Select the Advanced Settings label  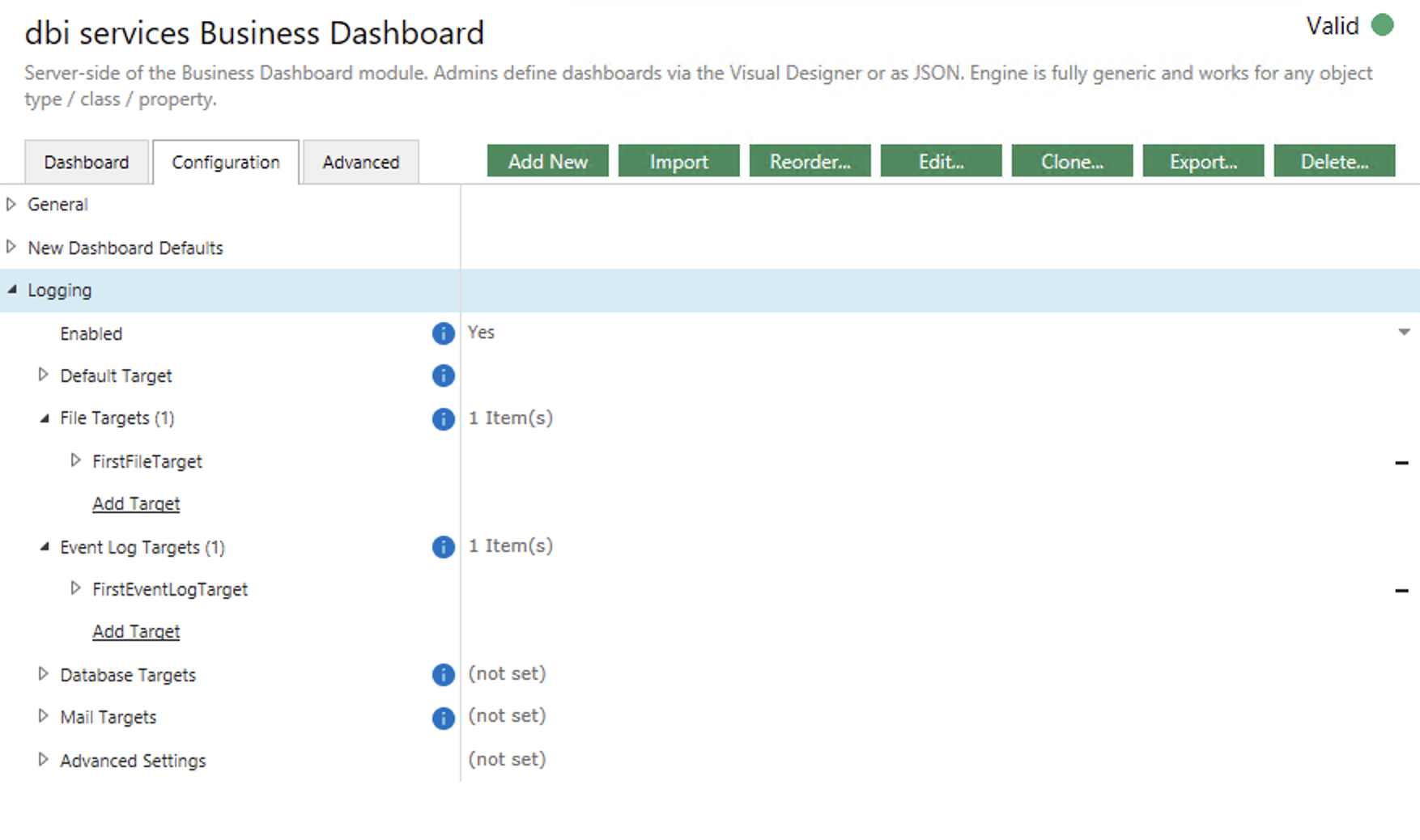(x=133, y=761)
